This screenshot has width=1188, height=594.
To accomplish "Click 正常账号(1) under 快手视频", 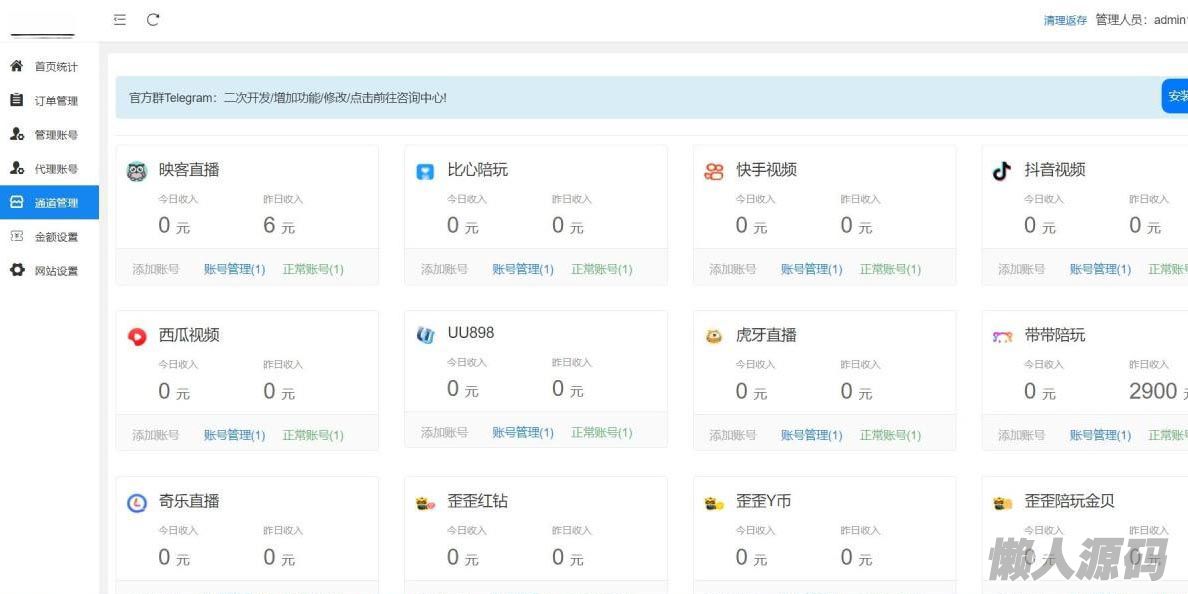I will (x=890, y=269).
